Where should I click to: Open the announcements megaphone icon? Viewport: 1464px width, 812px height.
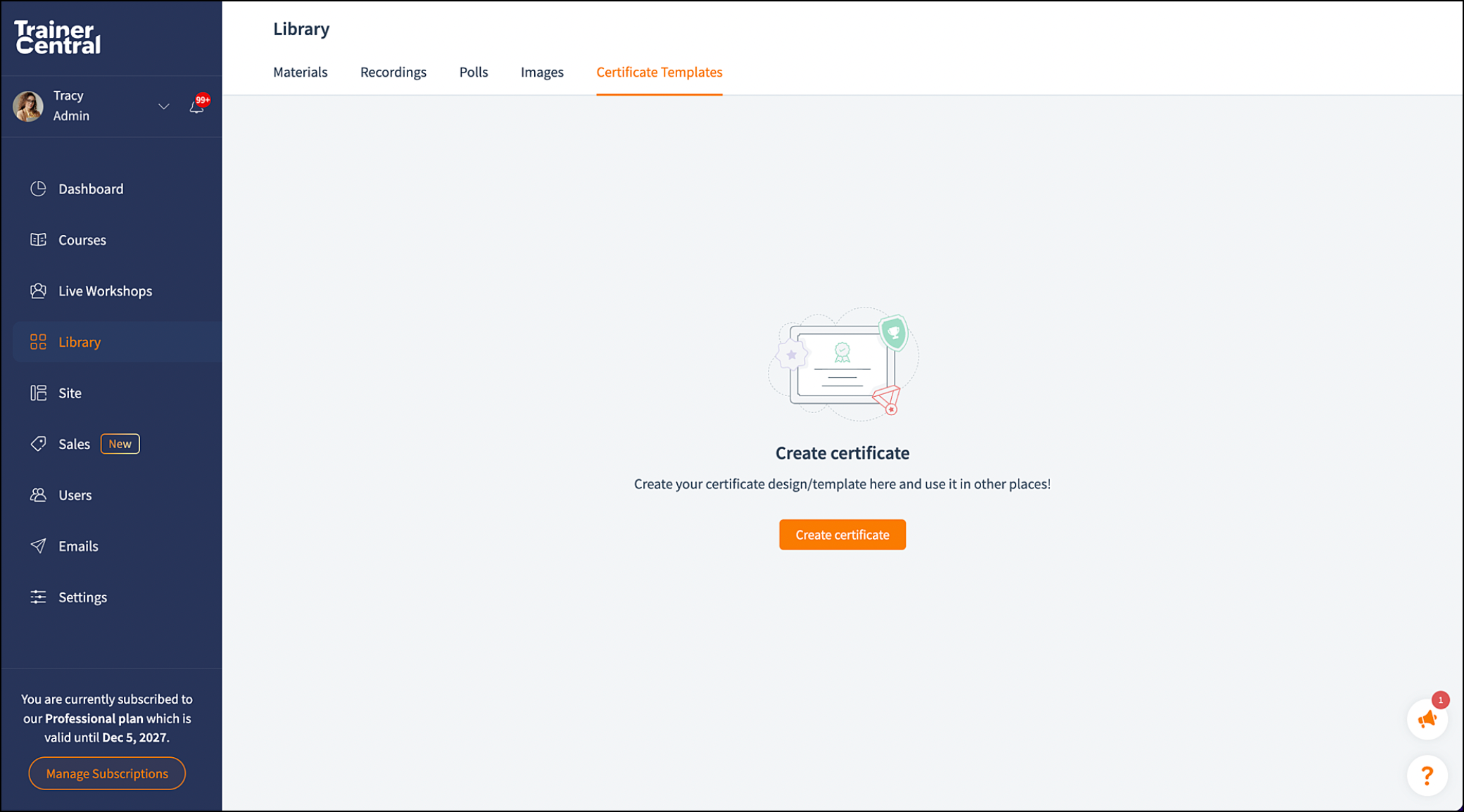click(1427, 719)
